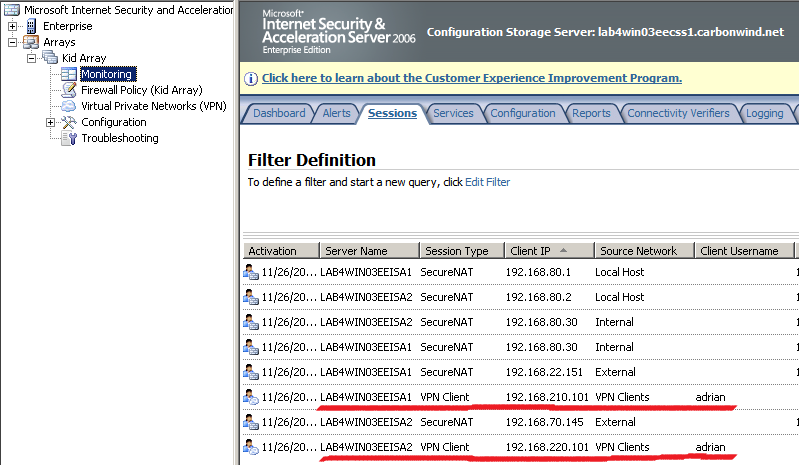
Task: Go to the Configuration tab
Action: (523, 113)
